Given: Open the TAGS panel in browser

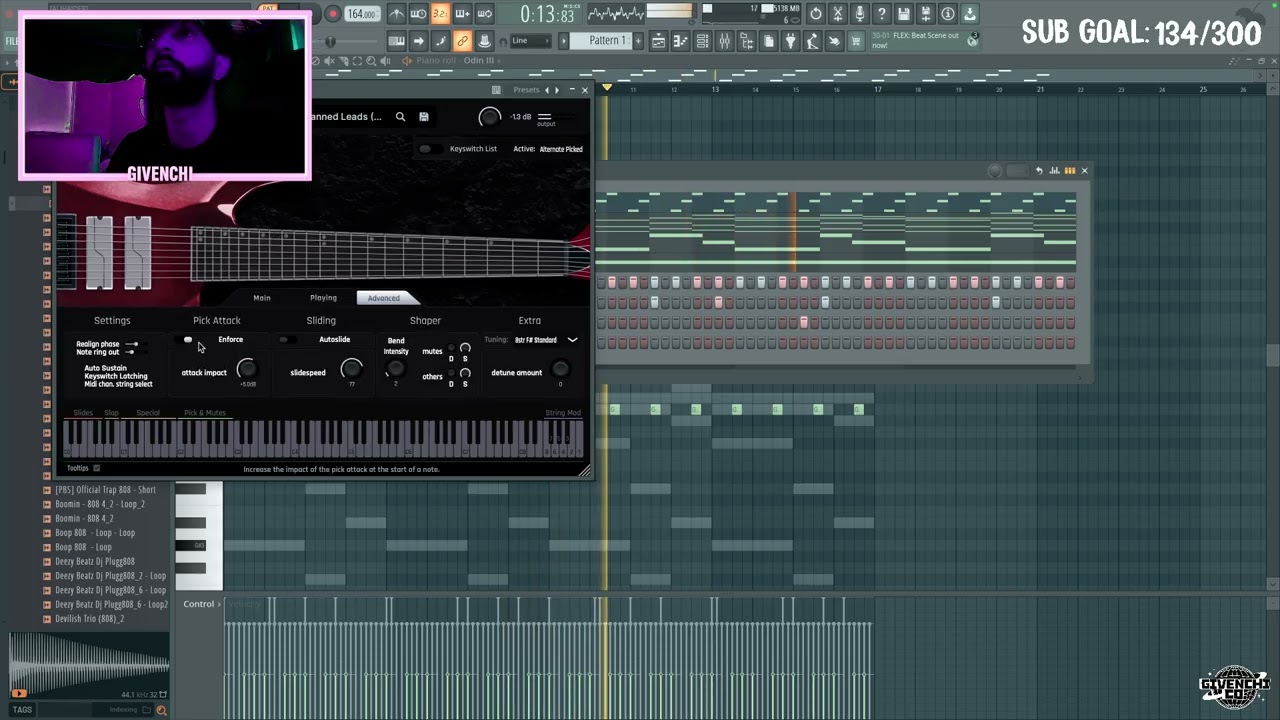Looking at the screenshot, I should click(22, 710).
